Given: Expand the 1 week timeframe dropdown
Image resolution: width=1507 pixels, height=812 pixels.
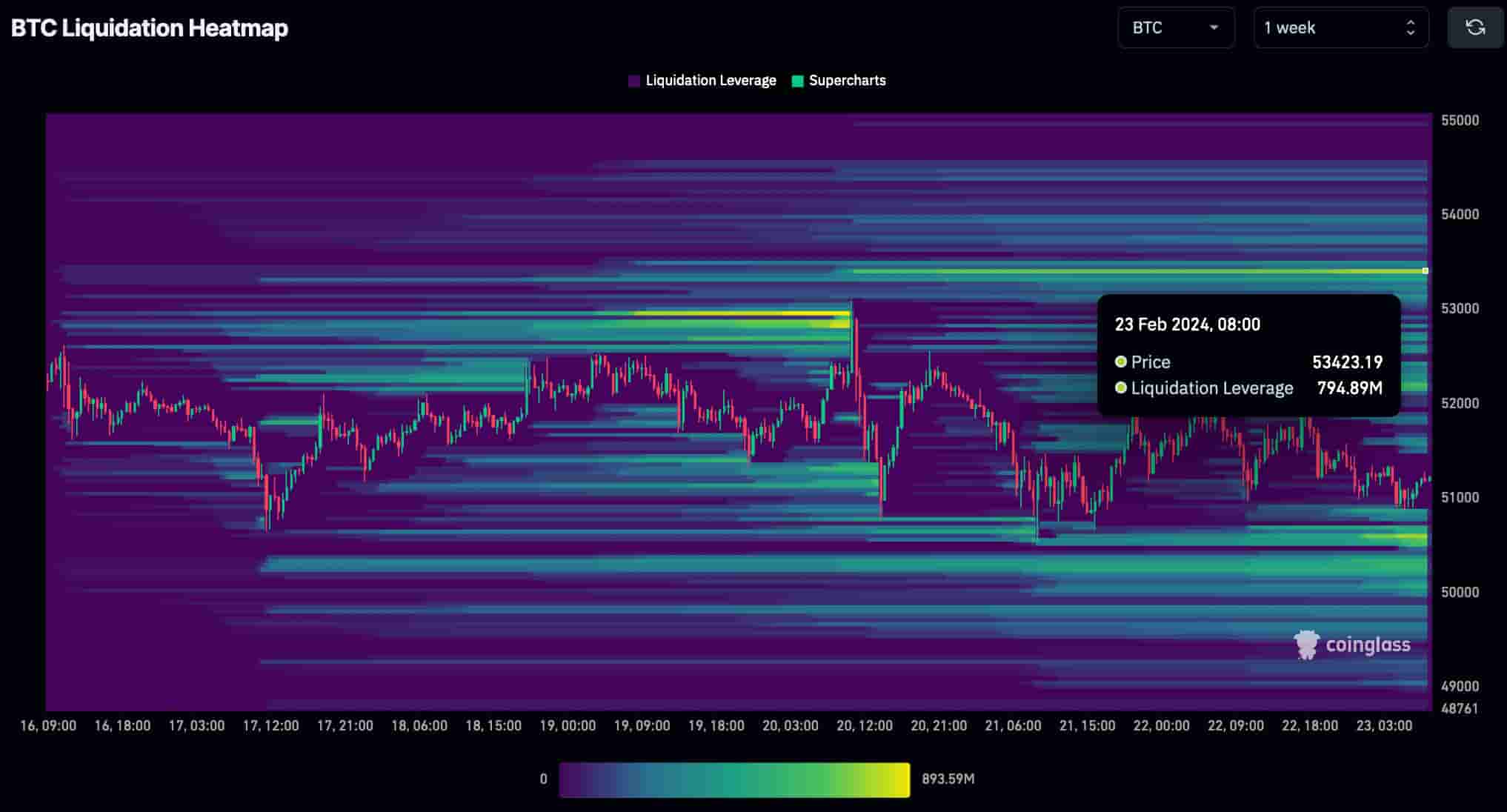Looking at the screenshot, I should (1341, 28).
